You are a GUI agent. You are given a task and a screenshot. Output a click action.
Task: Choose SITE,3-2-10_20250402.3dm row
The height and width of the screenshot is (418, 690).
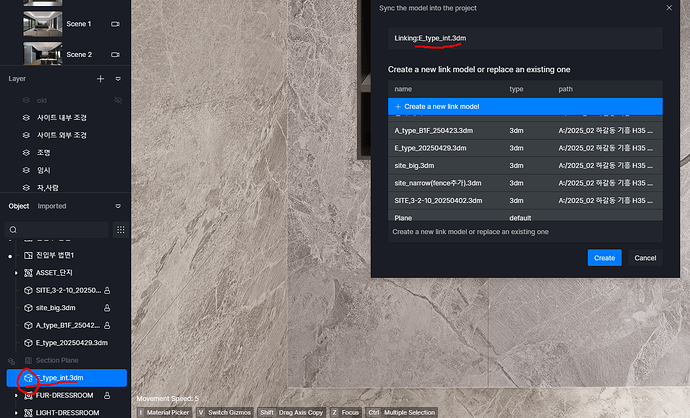[525, 201]
